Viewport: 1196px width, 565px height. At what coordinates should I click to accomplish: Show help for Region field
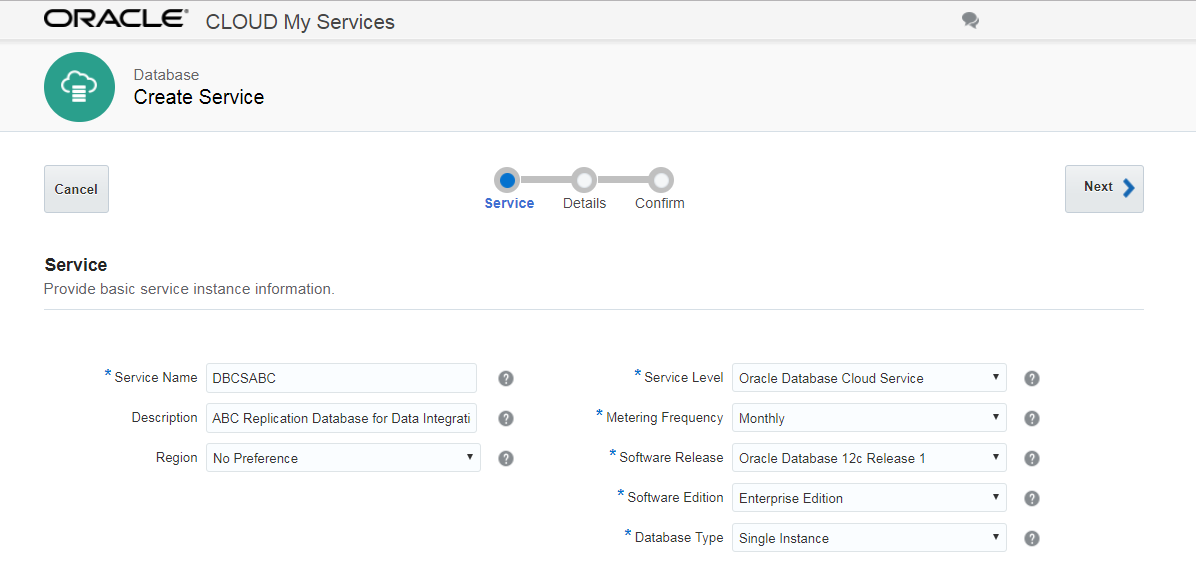click(506, 458)
